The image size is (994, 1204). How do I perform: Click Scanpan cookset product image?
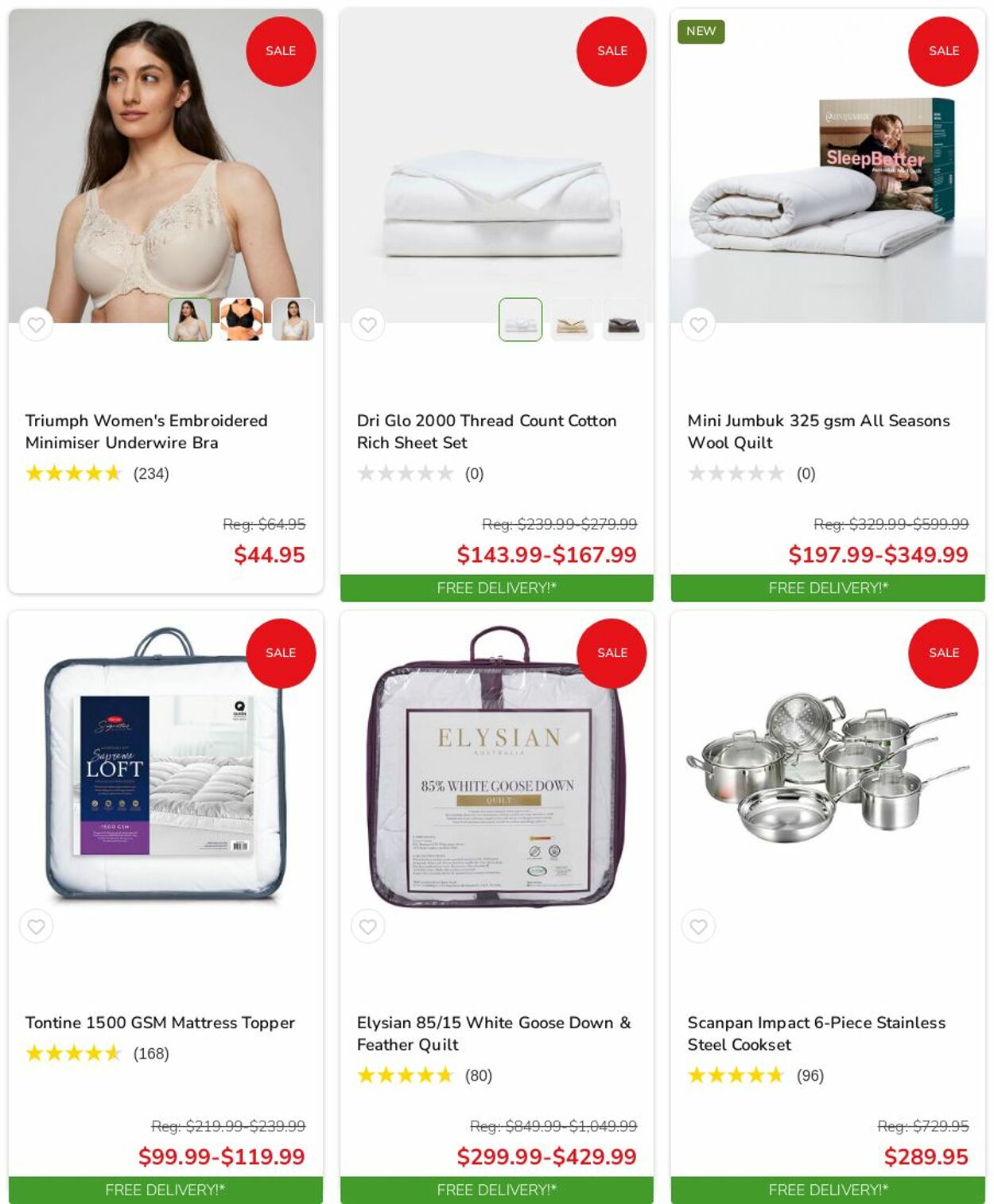click(828, 767)
